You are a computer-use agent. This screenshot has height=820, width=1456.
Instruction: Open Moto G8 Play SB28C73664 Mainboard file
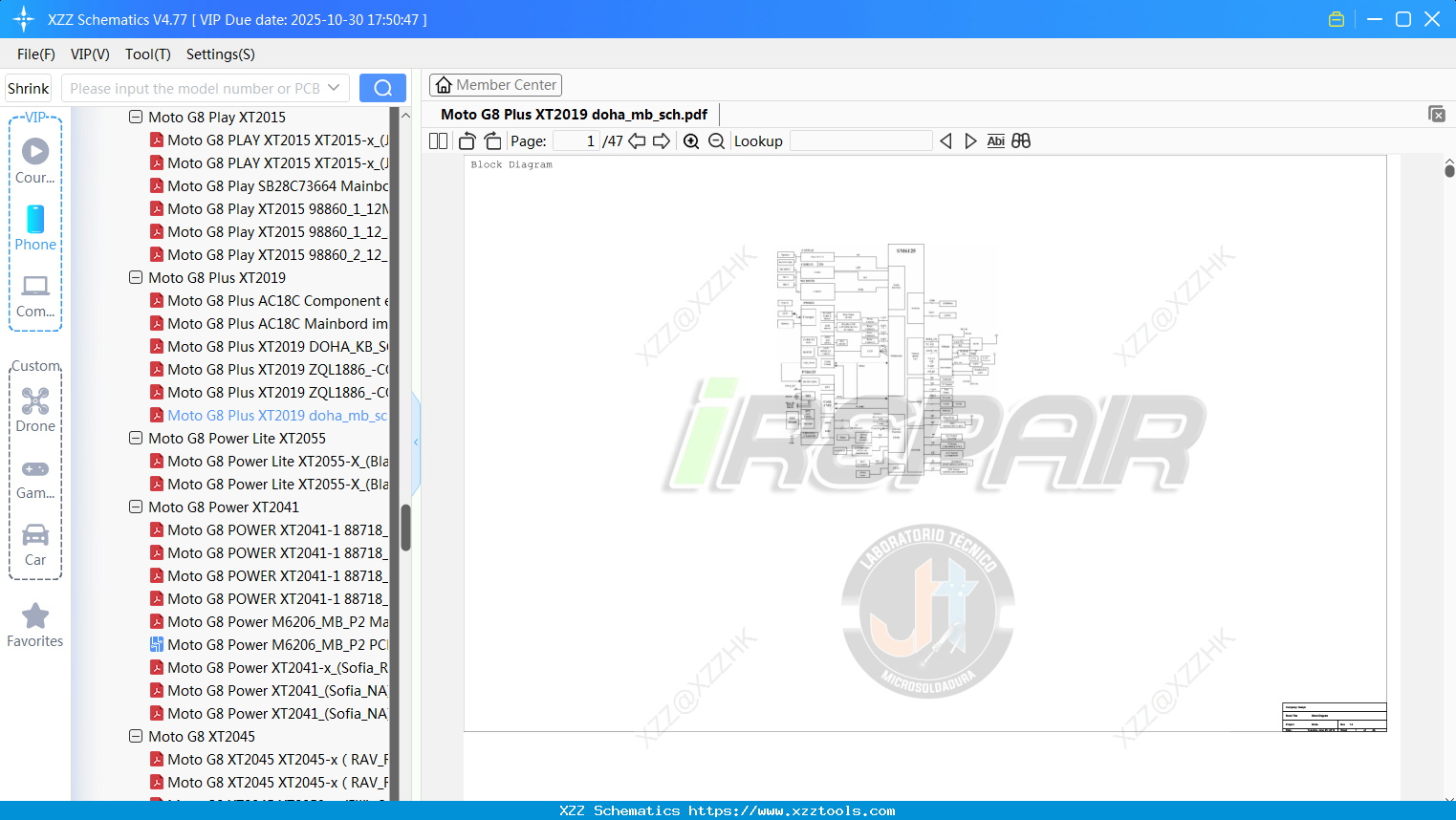tap(269, 185)
